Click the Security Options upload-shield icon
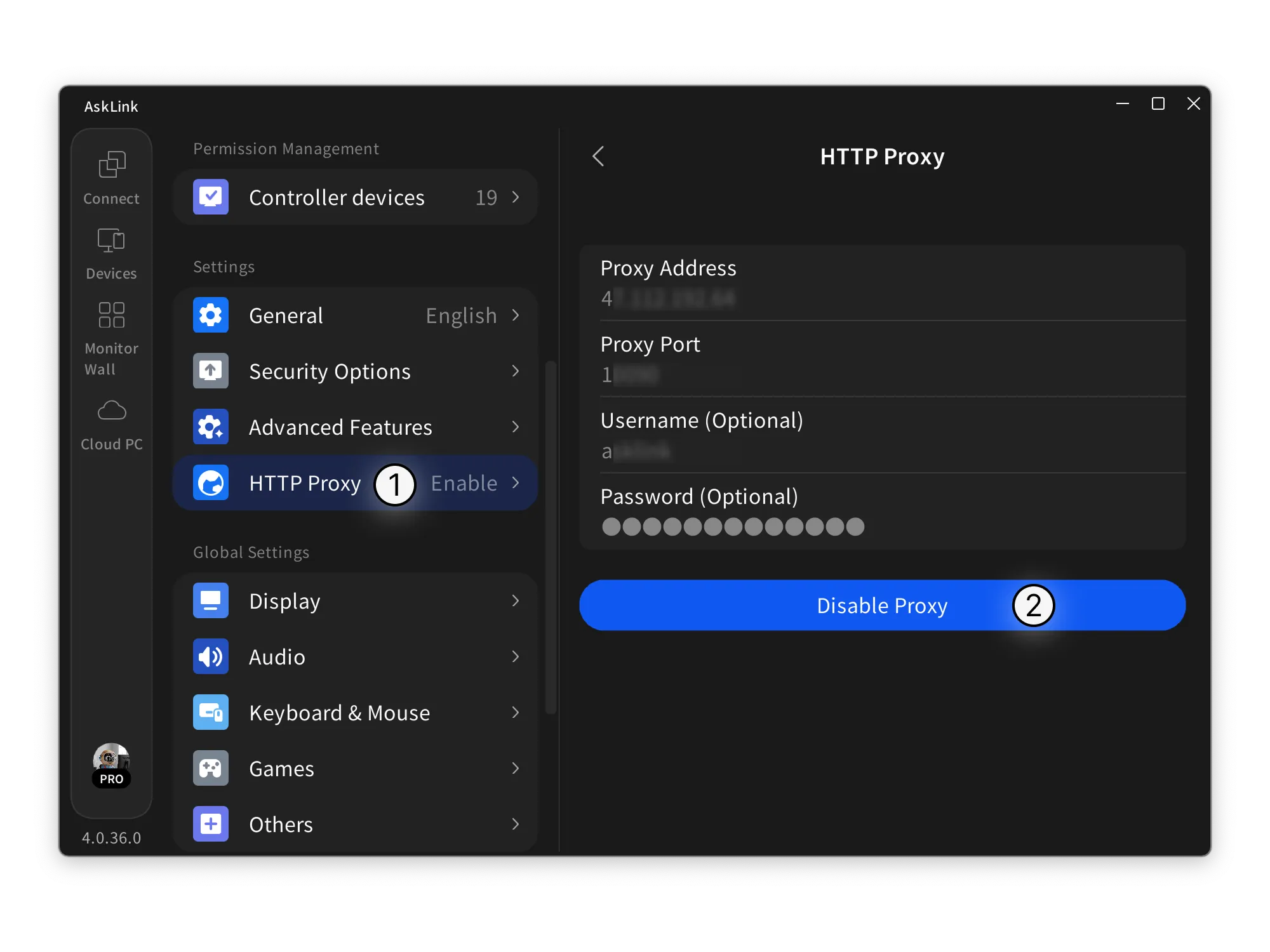This screenshot has width=1270, height=952. point(210,371)
